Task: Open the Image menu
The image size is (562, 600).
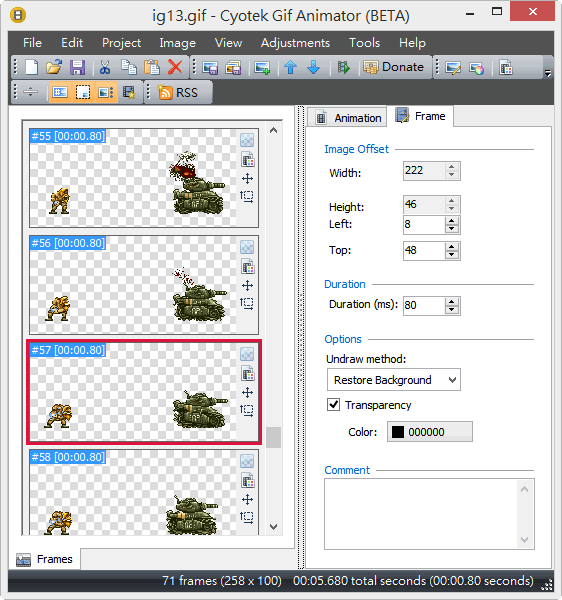Action: 178,43
